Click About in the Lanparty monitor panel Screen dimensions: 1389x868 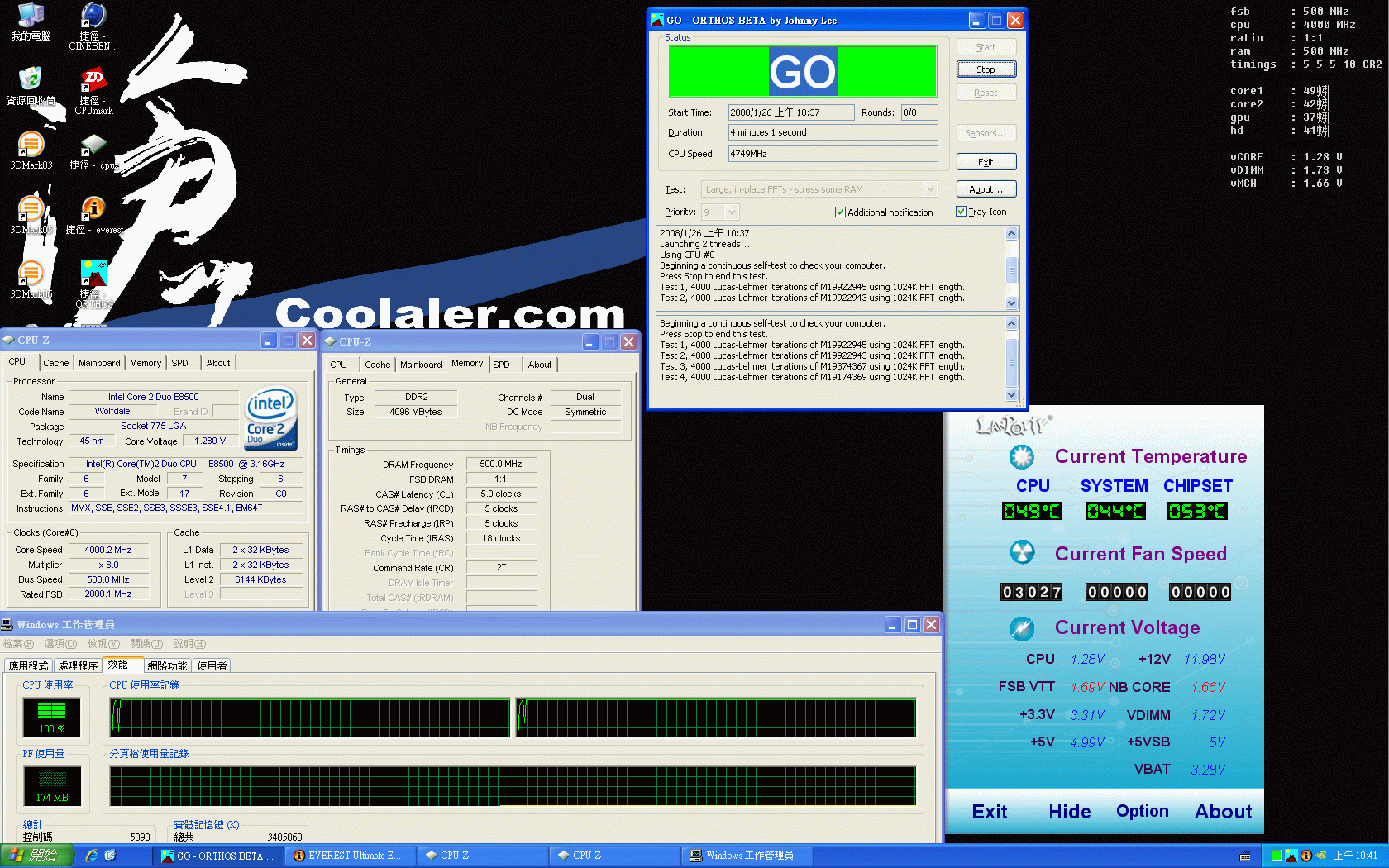pos(1224,812)
